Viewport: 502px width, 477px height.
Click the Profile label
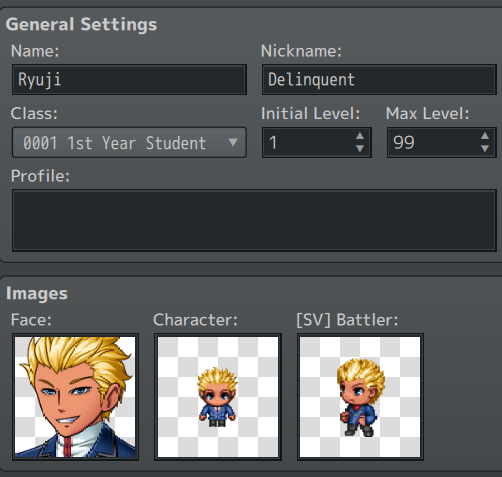(x=40, y=176)
